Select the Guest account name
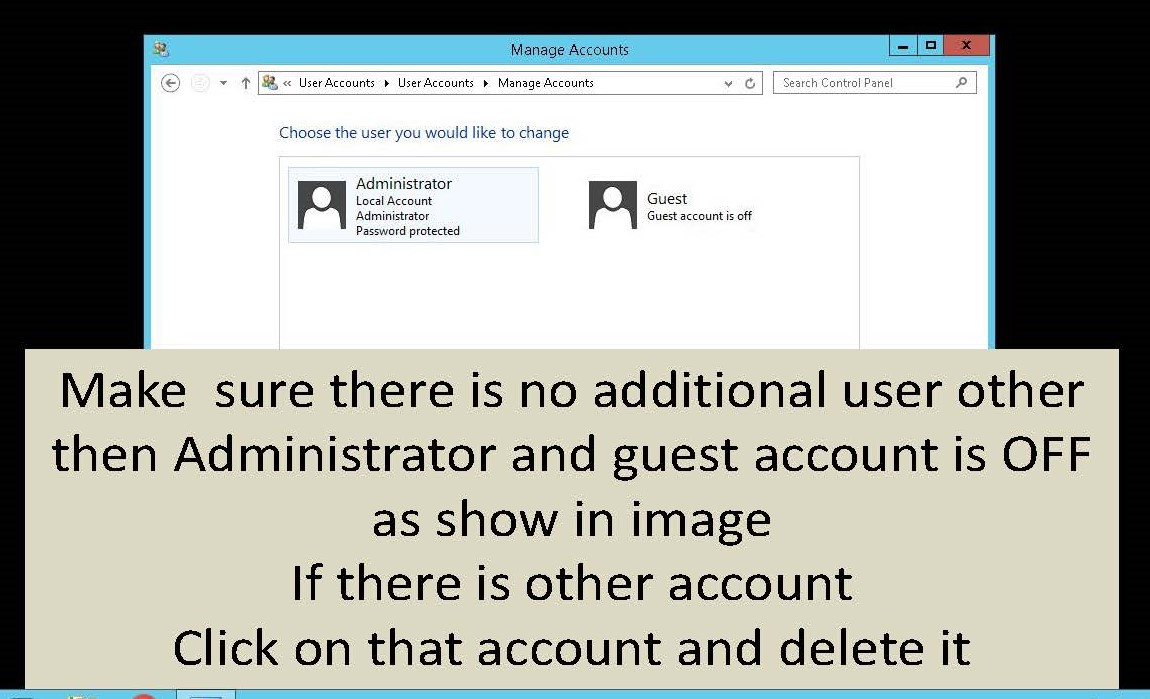The image size is (1150, 699). coord(667,198)
